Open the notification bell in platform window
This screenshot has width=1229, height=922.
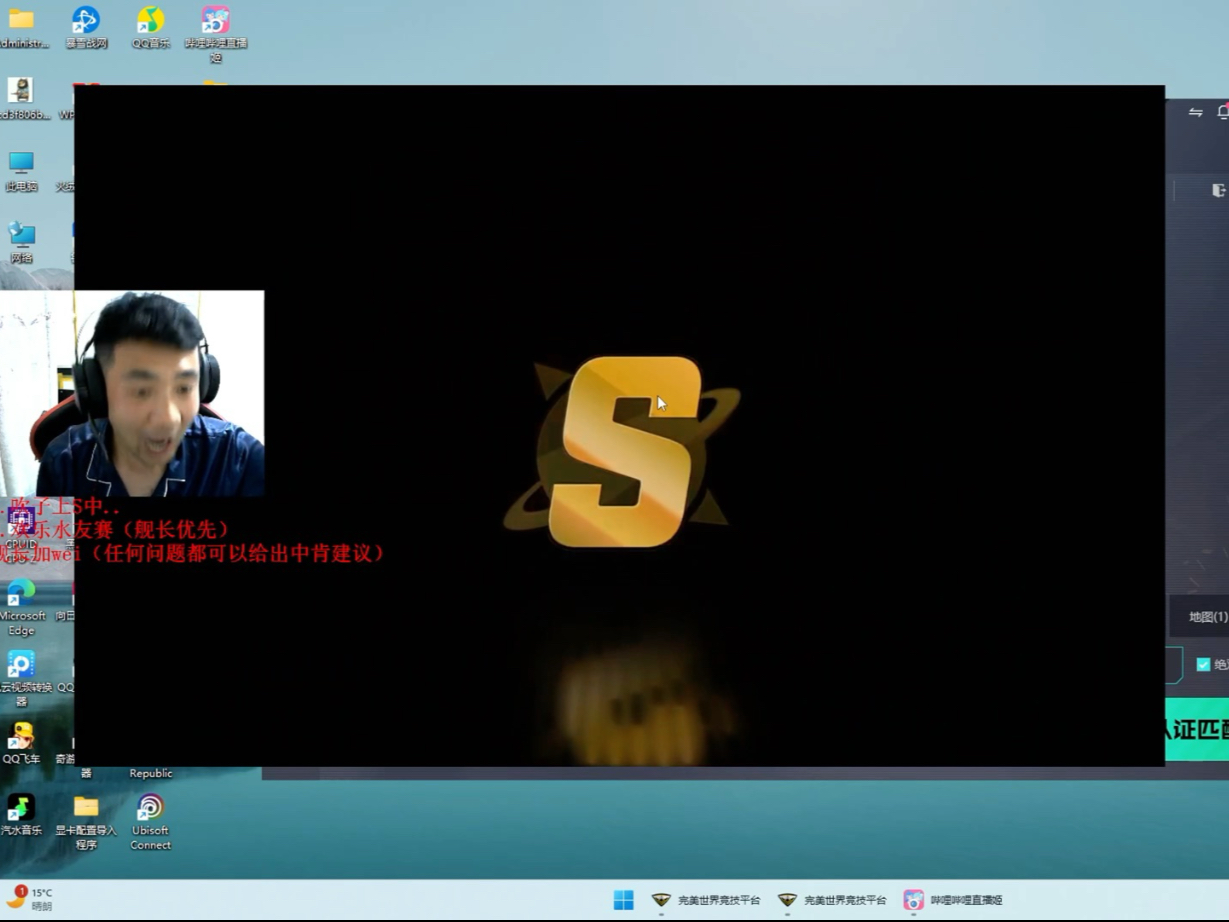(x=1222, y=113)
